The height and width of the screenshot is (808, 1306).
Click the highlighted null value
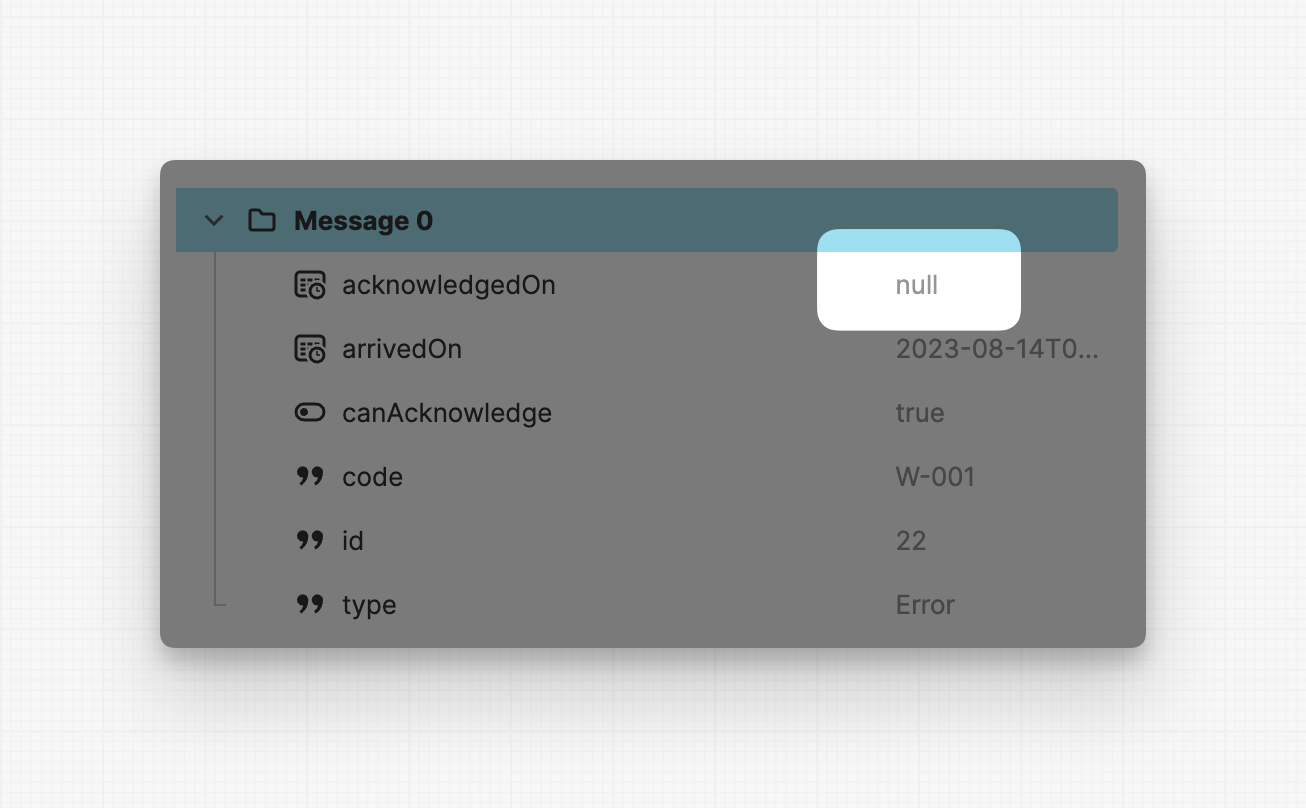(x=917, y=285)
